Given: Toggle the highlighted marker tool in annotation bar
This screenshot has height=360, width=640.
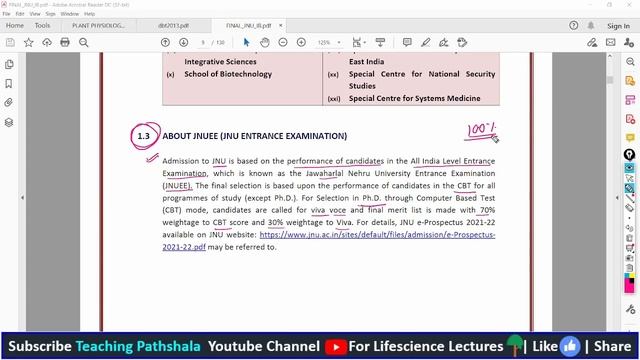Looking at the screenshot, I should tap(629, 188).
